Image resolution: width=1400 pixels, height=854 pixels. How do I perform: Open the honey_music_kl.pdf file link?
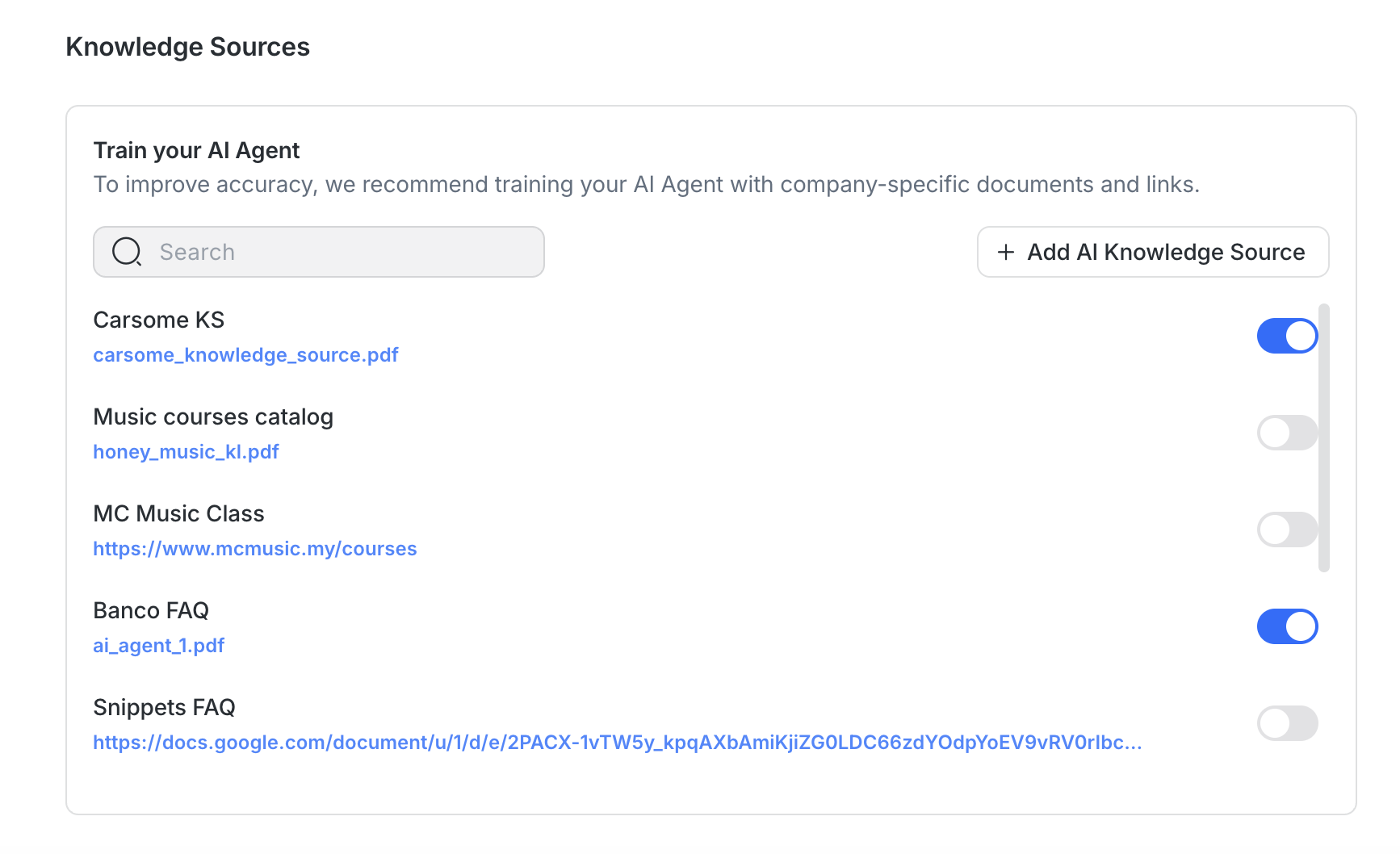tap(186, 452)
